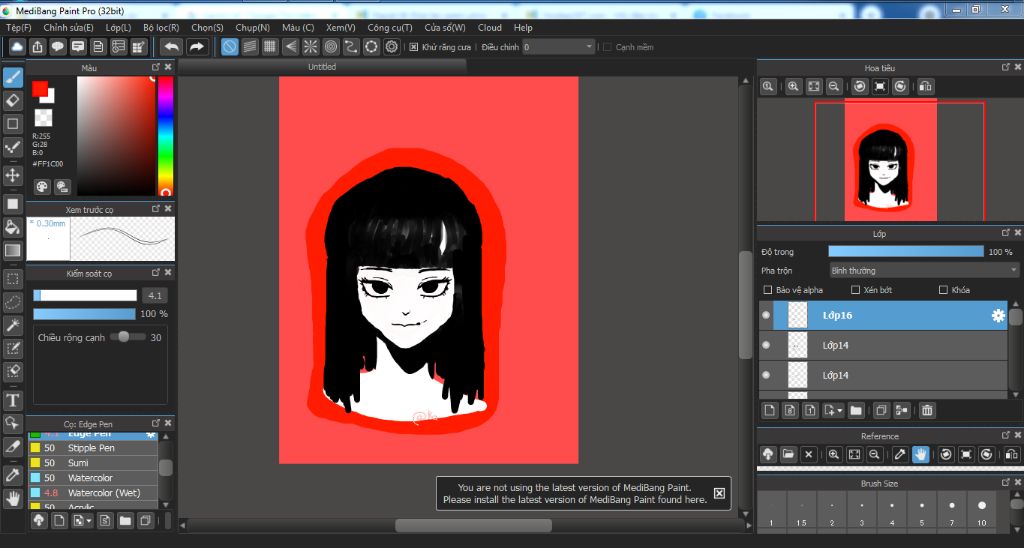Hide the first Lớp14 layer
The image size is (1024, 548).
(x=766, y=345)
